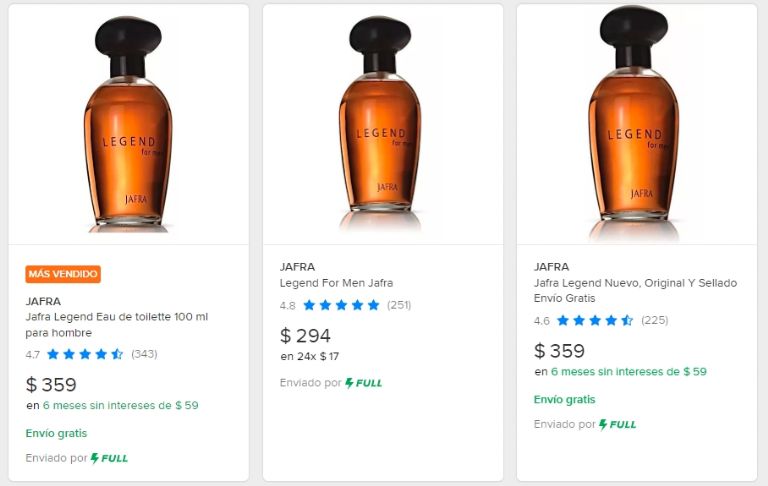The width and height of the screenshot is (768, 486).
Task: Click the 4.7 star rating icons
Action: 85,354
